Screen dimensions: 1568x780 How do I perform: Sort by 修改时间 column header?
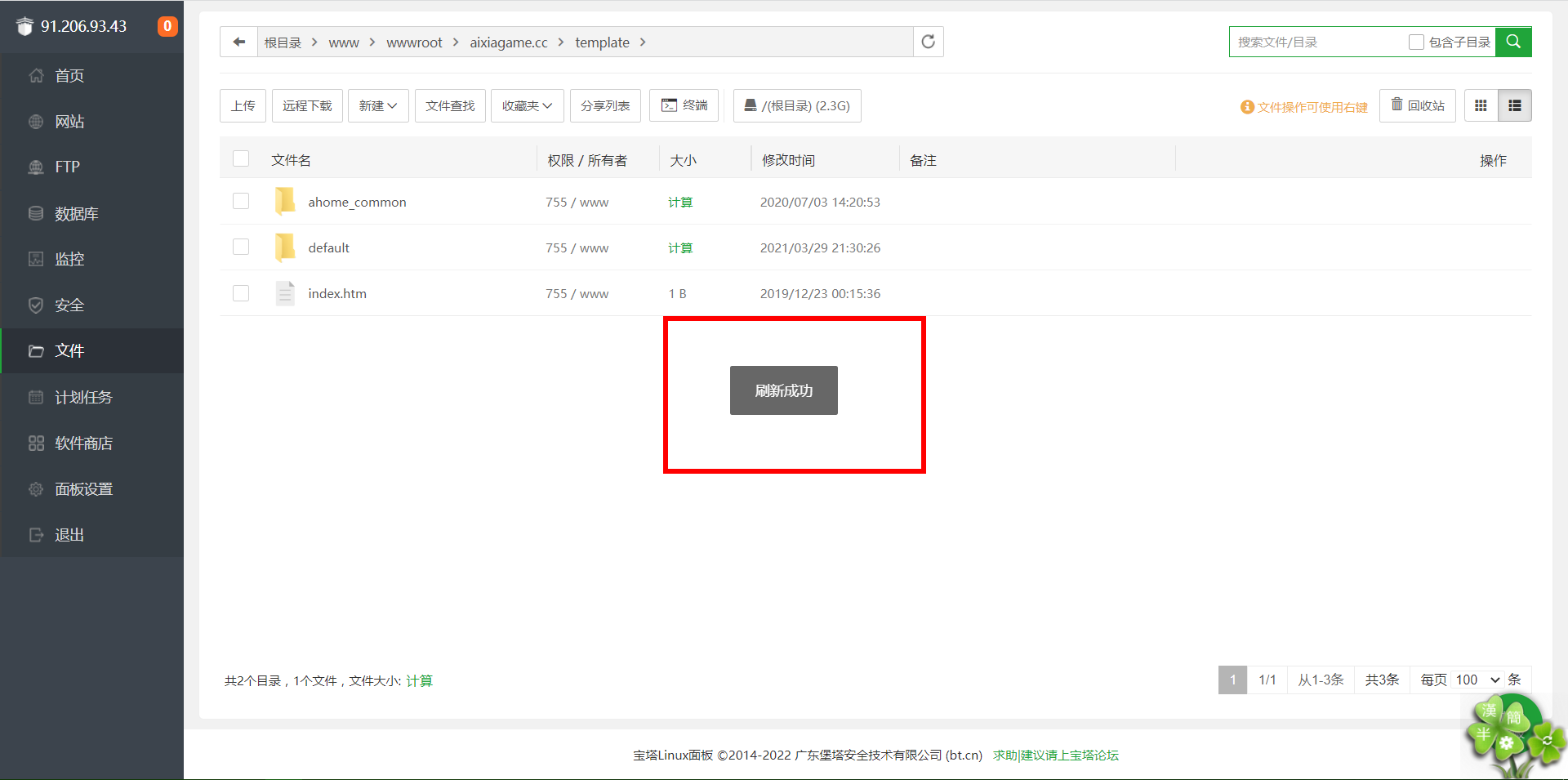(788, 160)
